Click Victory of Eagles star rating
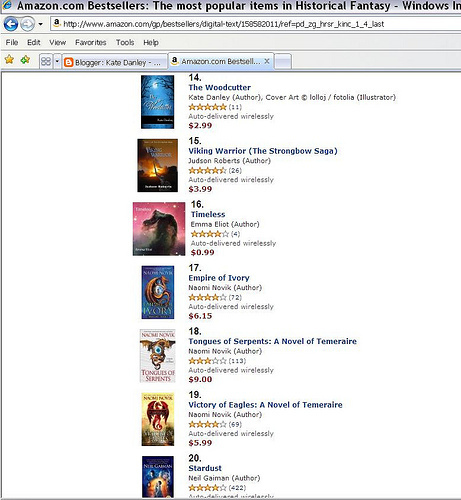 (x=207, y=424)
